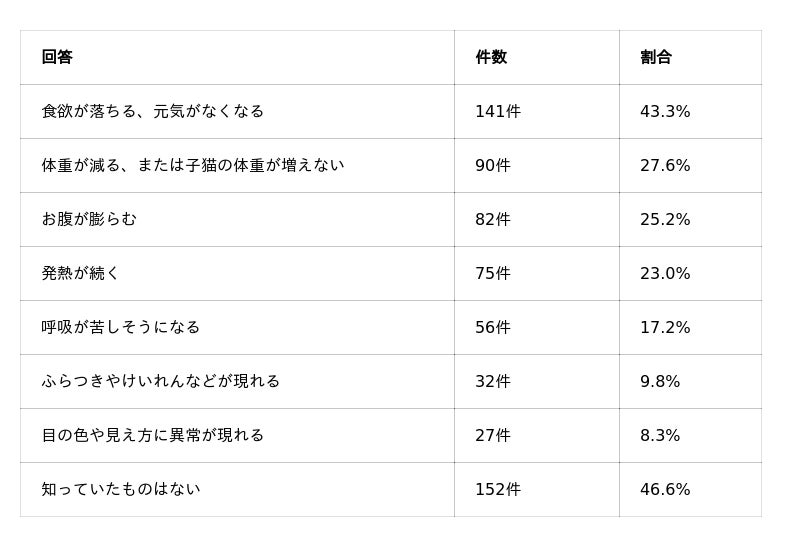Click the 32件 count cell
Image resolution: width=800 pixels, height=547 pixels.
point(493,381)
